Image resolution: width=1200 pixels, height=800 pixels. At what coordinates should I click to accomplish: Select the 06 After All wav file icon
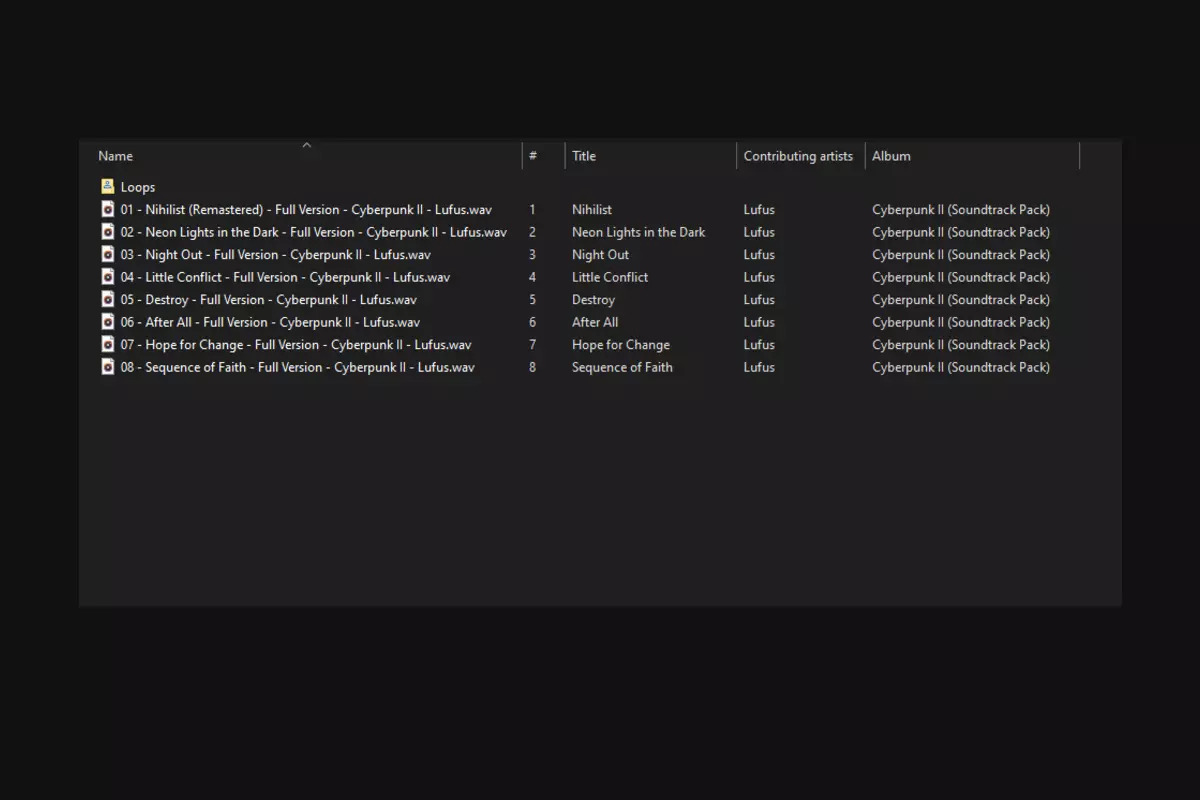coord(108,322)
